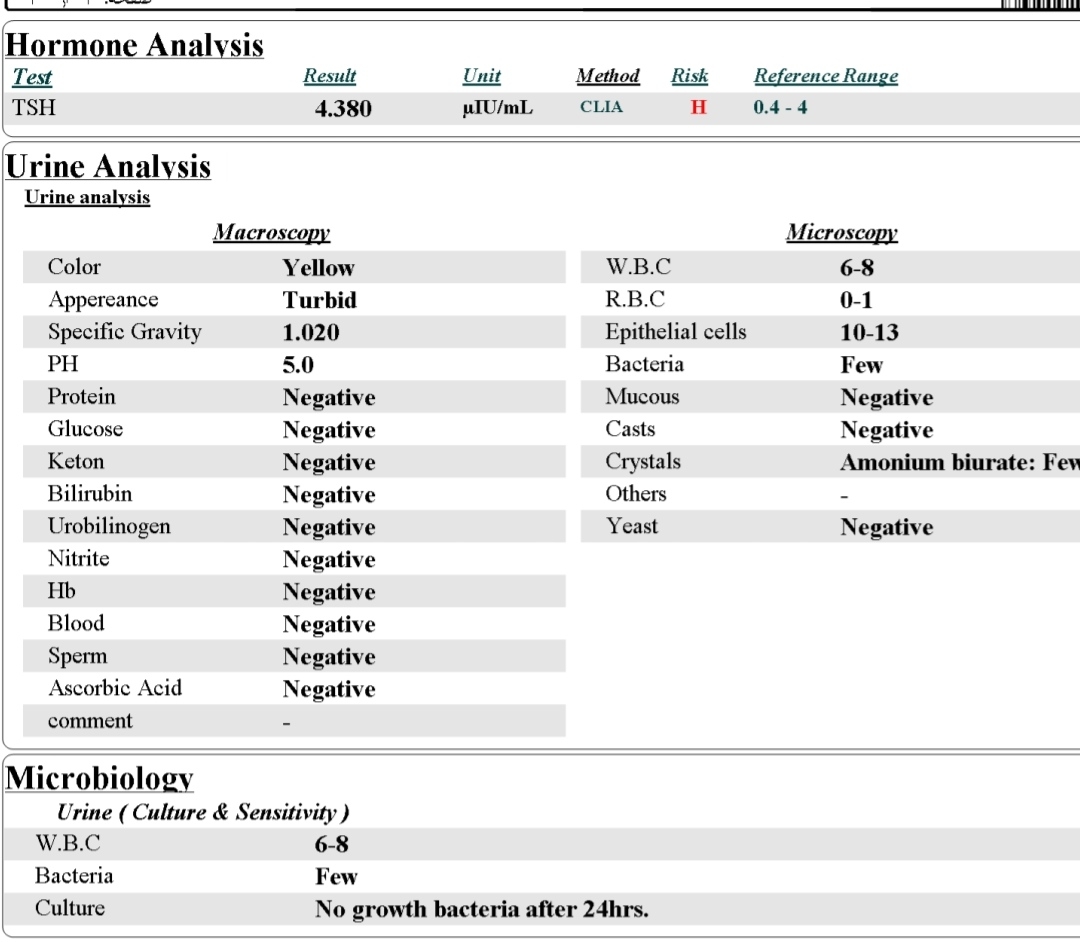Click the "Microscopy" column heading
This screenshot has height=942, width=1080.
(842, 233)
